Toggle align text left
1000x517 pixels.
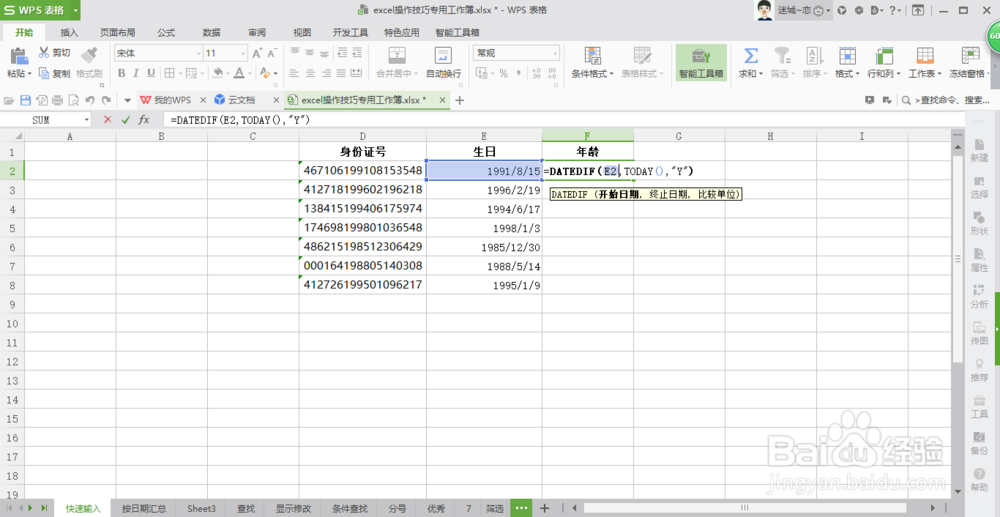point(295,73)
